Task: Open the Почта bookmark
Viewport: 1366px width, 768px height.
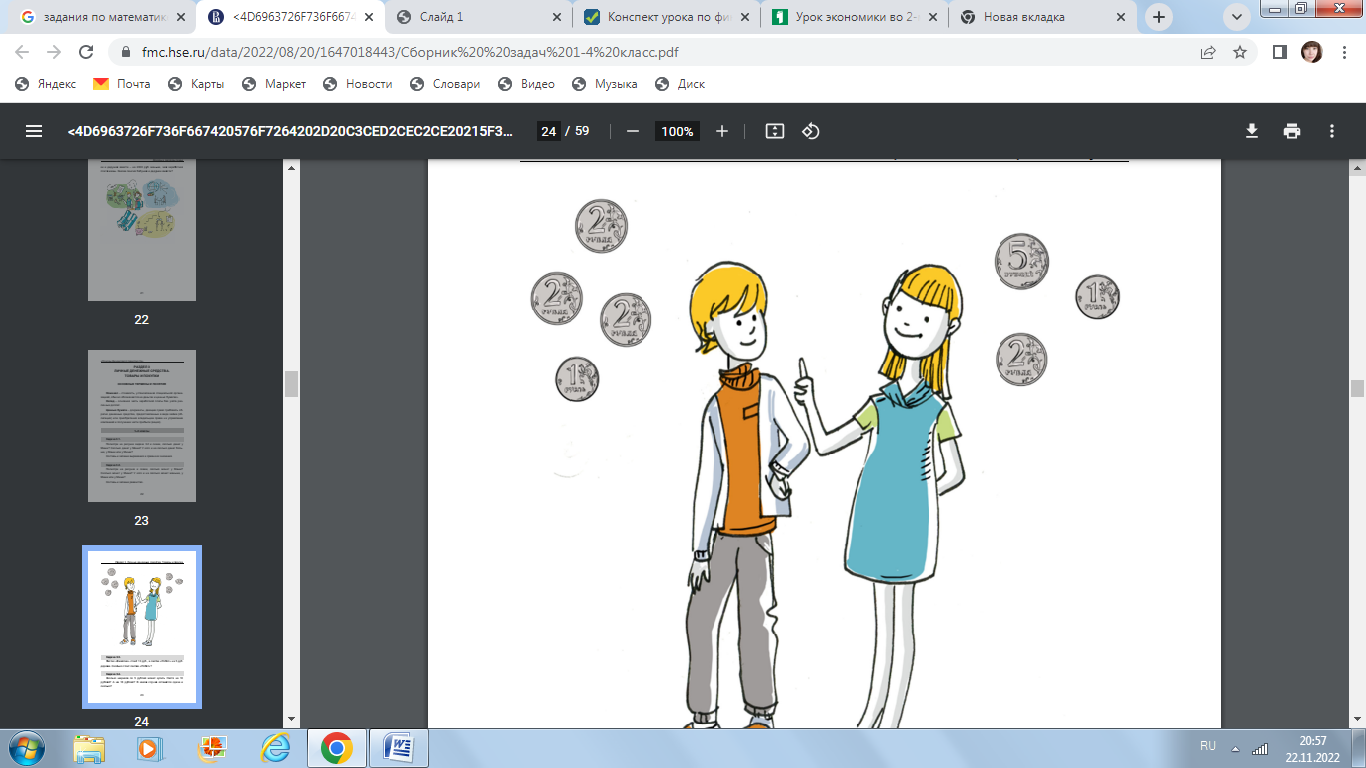Action: [122, 84]
